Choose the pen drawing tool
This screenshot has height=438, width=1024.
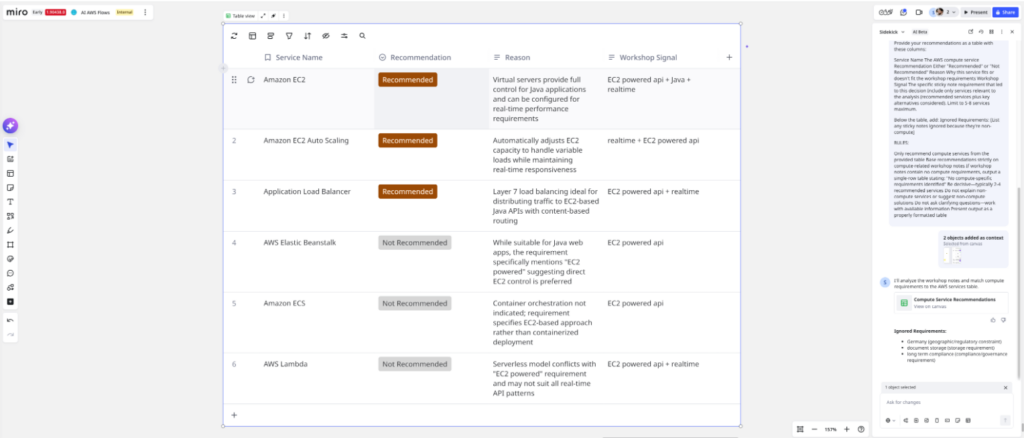[x=10, y=230]
